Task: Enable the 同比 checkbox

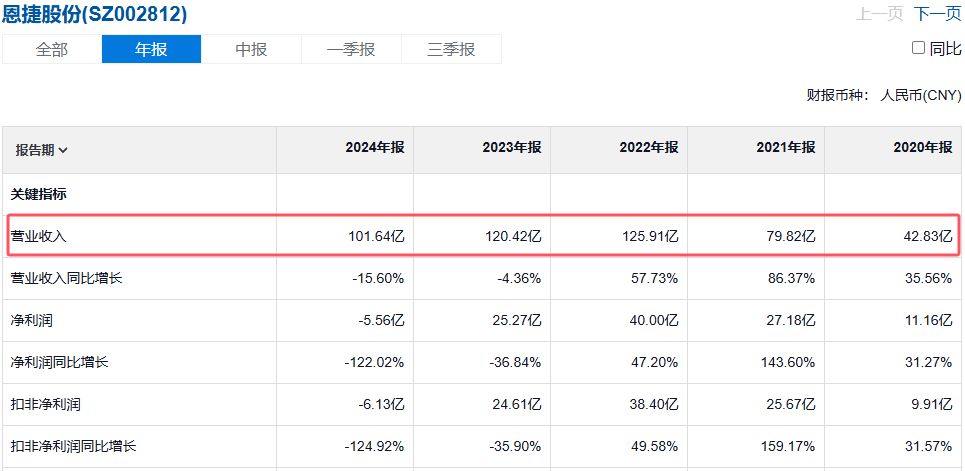Action: 918,48
